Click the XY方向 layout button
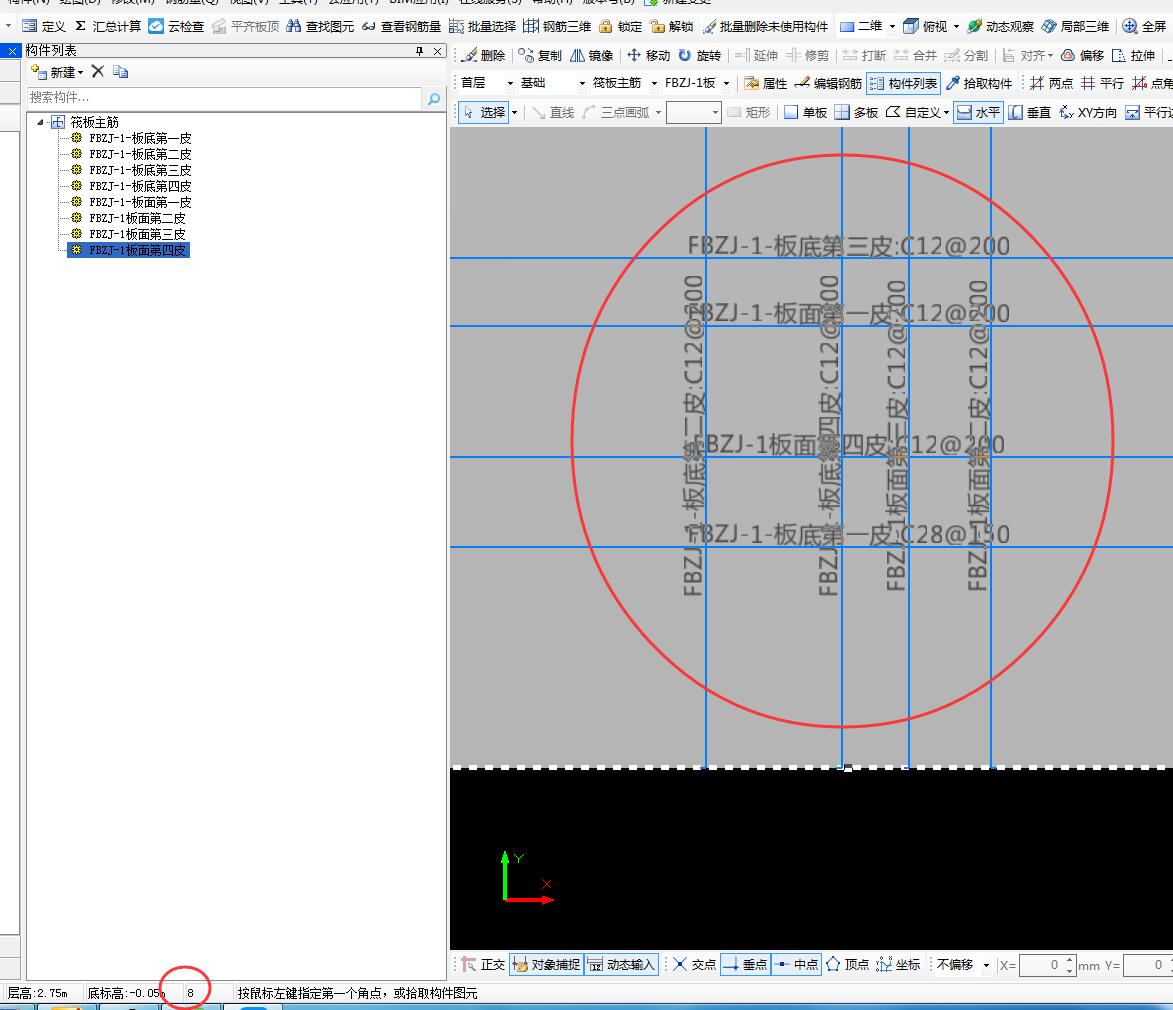Image resolution: width=1173 pixels, height=1010 pixels. [1088, 112]
